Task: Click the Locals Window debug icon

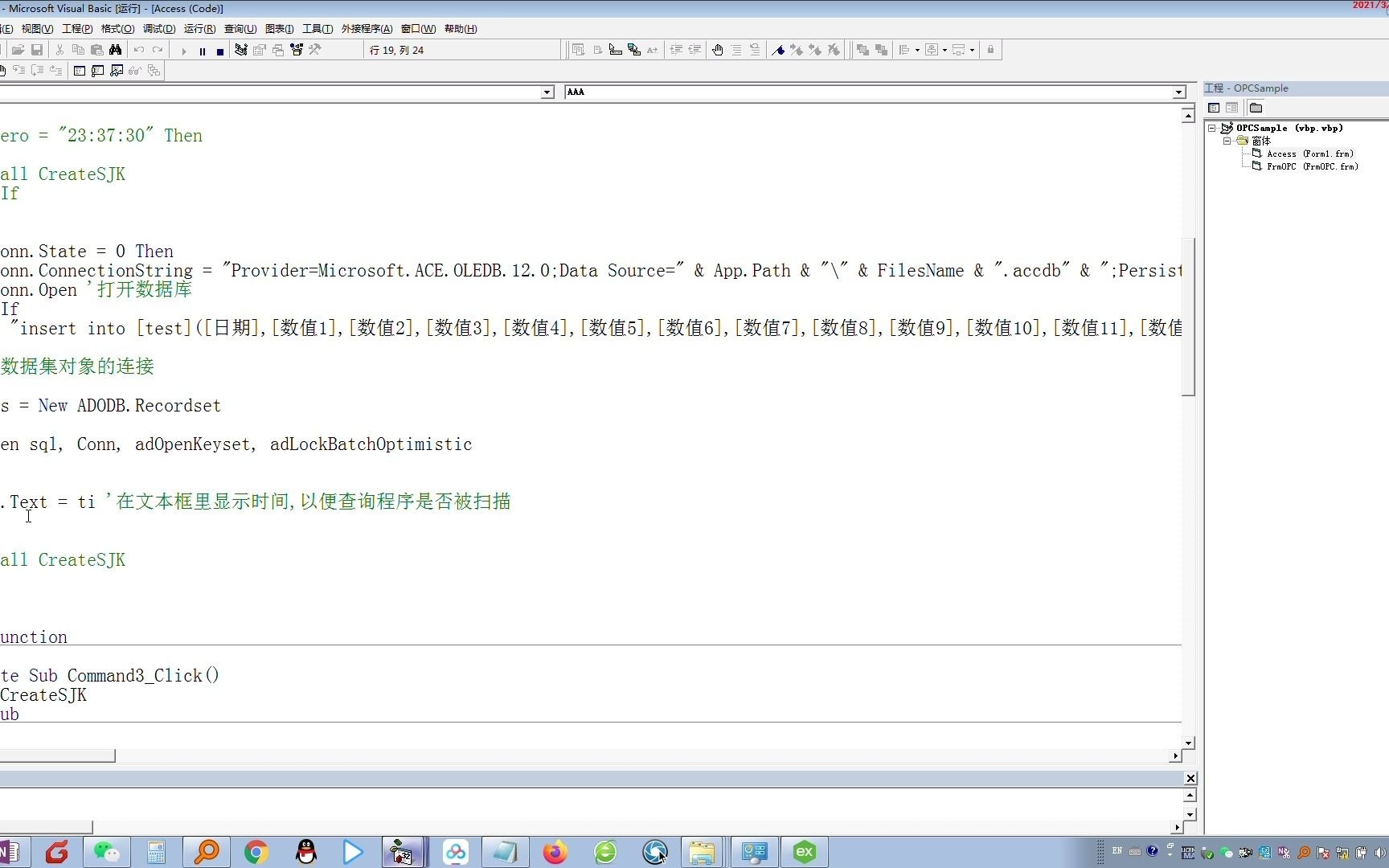Action: (x=80, y=71)
